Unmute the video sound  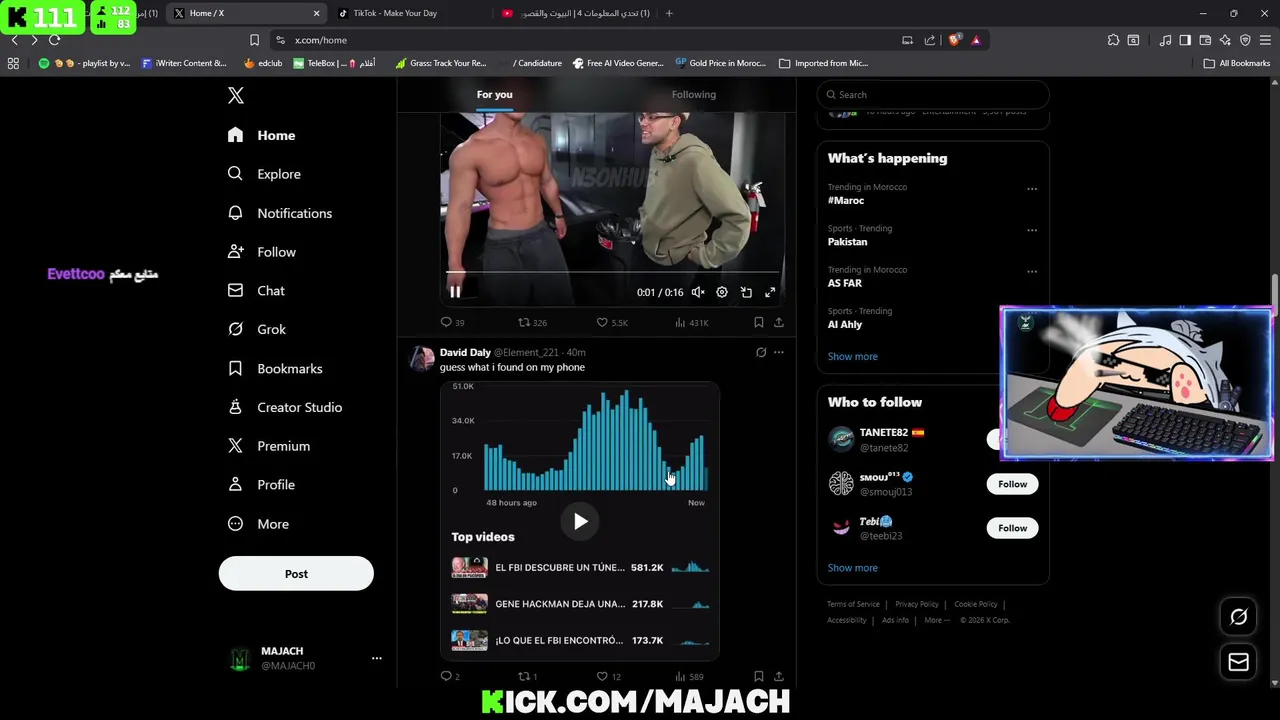tap(698, 292)
